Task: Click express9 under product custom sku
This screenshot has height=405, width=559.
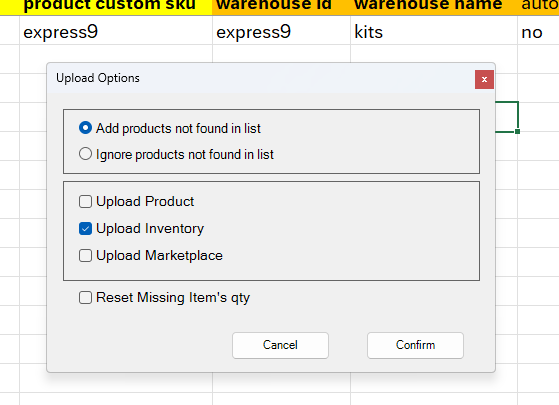Action: tap(116, 31)
